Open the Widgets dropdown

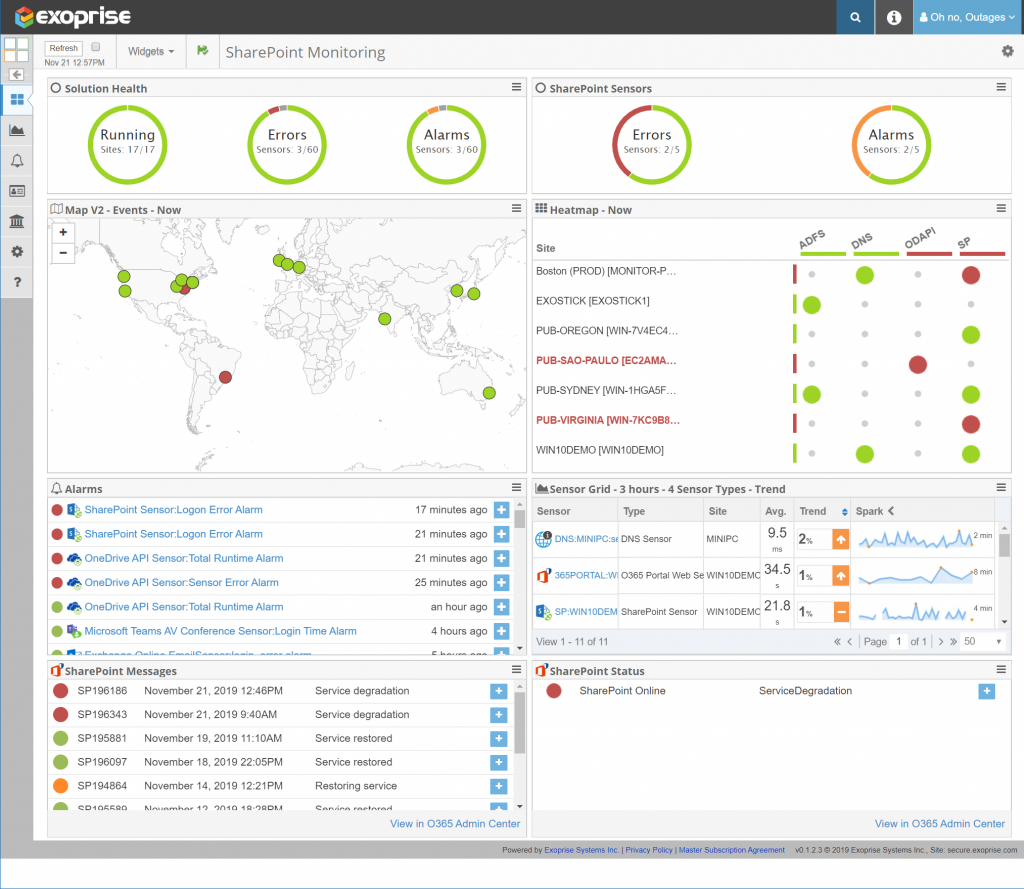[151, 51]
